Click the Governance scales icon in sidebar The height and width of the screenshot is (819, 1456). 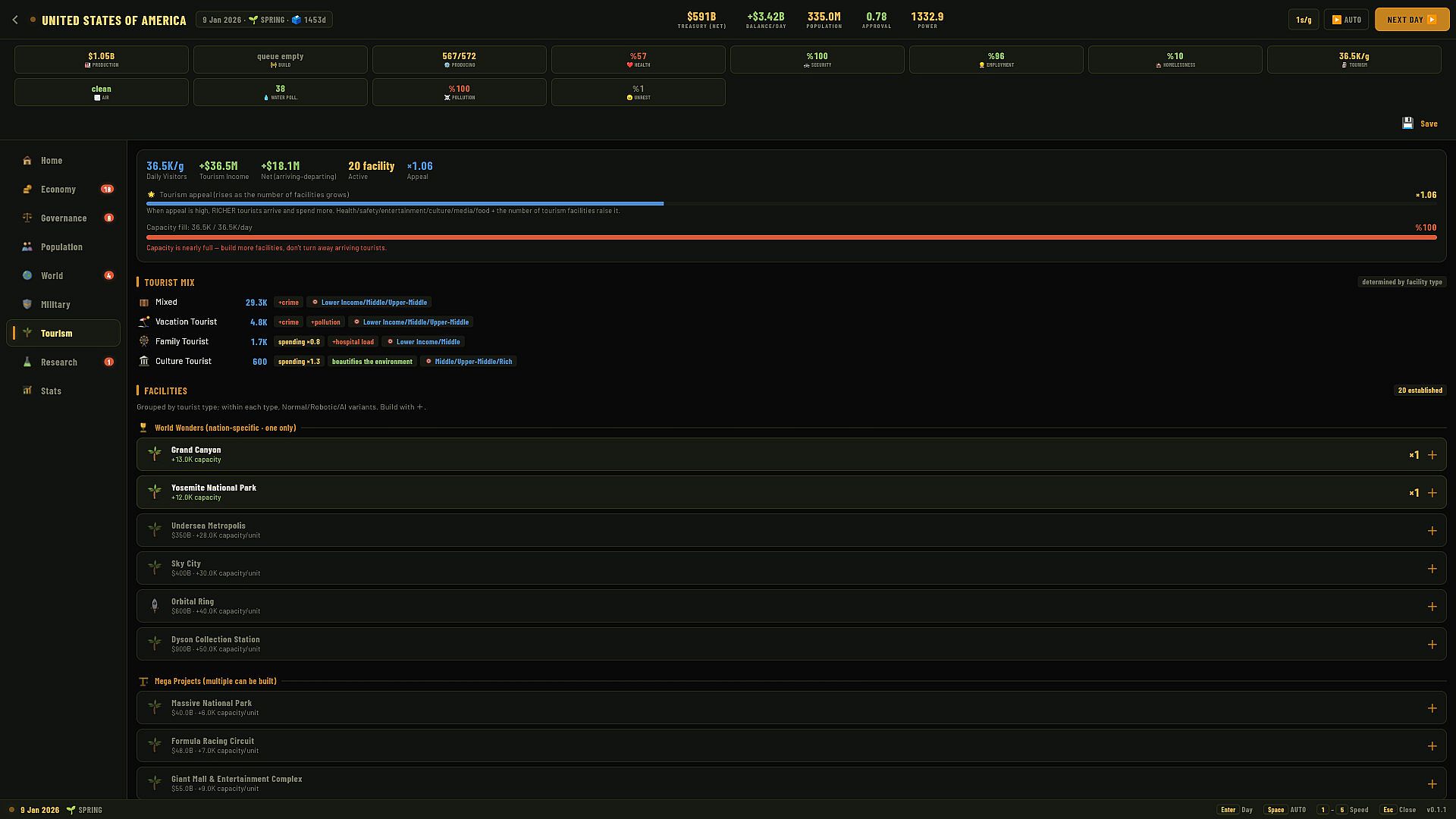tap(27, 218)
